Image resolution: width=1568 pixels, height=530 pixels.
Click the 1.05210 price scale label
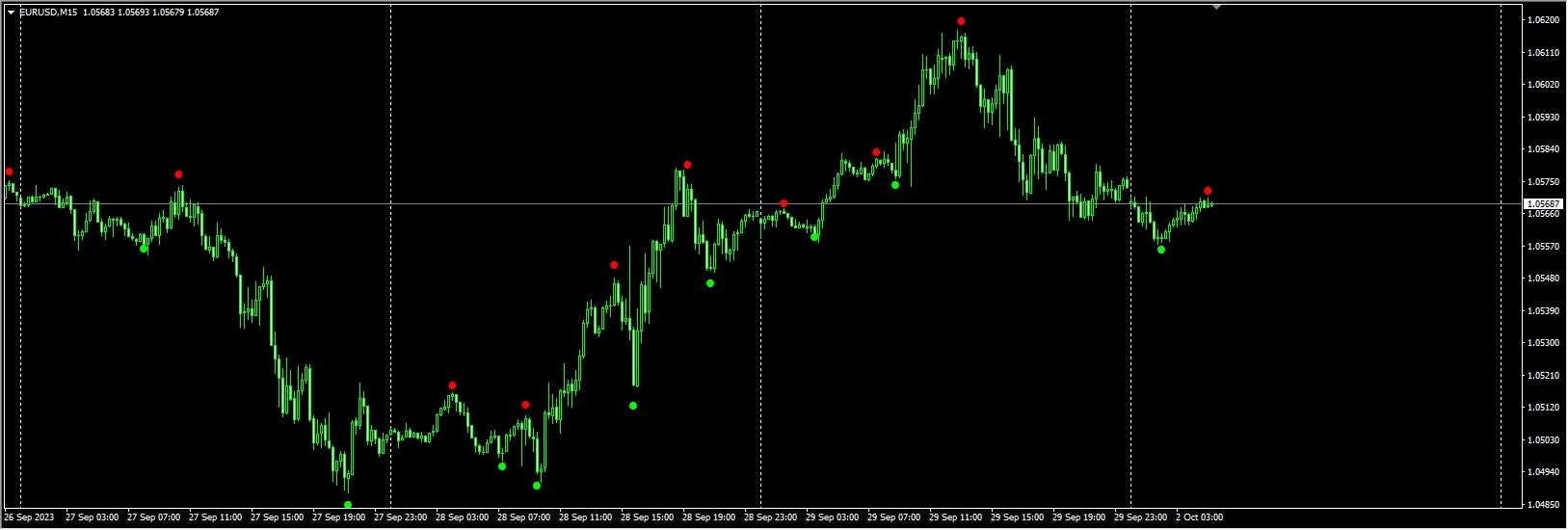[x=1544, y=376]
